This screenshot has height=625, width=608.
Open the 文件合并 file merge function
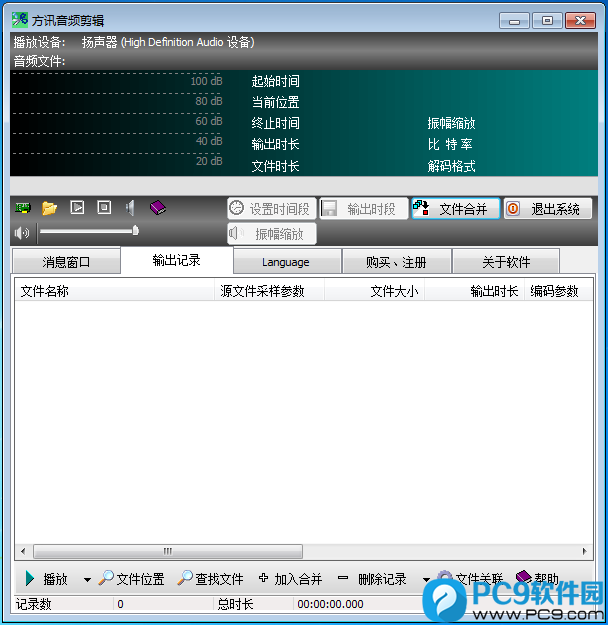coord(456,208)
